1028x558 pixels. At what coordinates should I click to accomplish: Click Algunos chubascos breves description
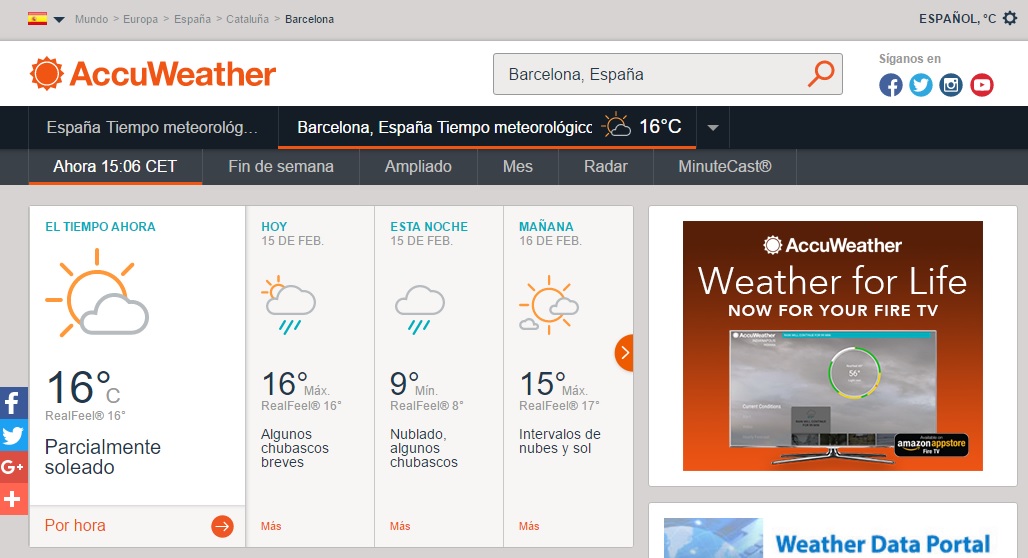pyautogui.click(x=295, y=448)
